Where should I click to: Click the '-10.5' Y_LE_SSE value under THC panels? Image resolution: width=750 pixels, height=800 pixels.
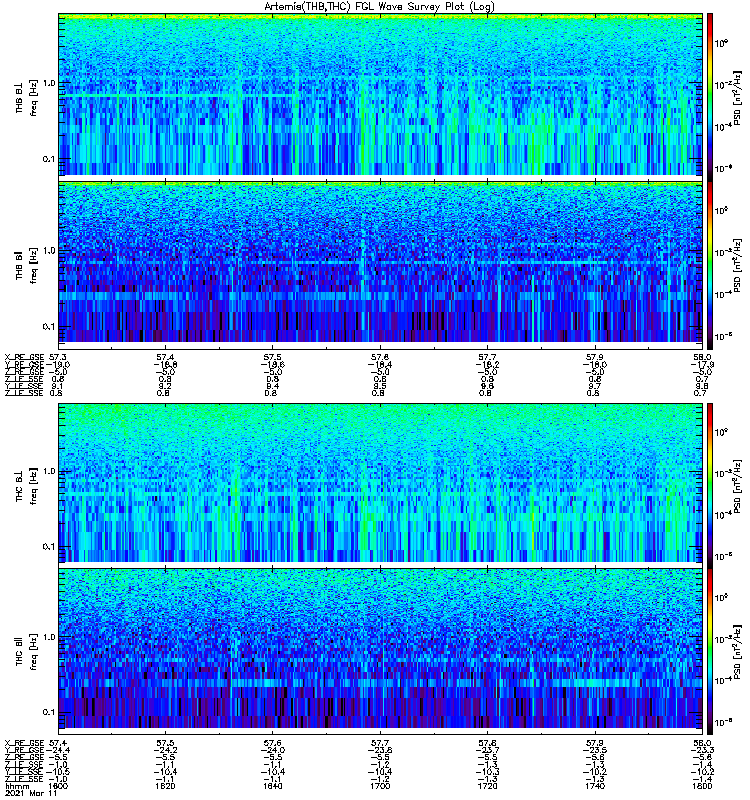58,772
